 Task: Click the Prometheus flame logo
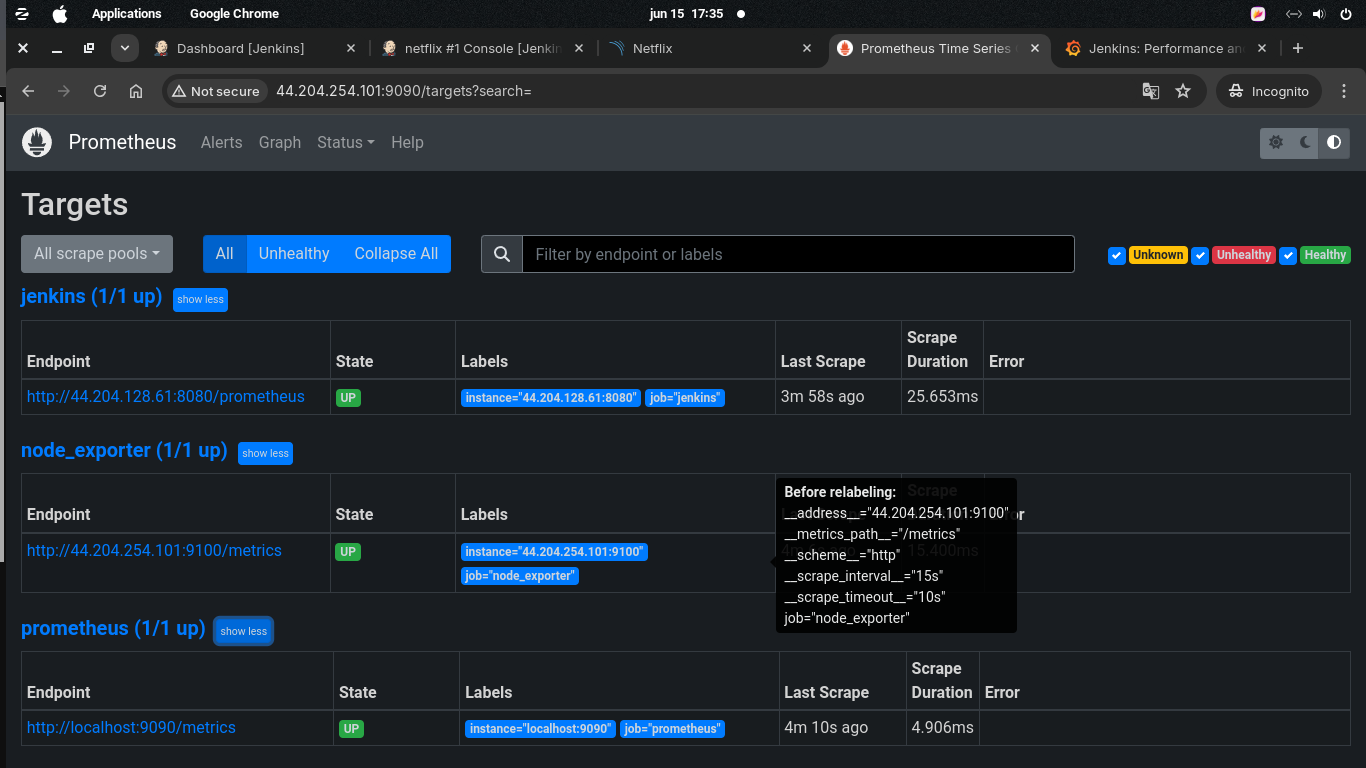[37, 142]
